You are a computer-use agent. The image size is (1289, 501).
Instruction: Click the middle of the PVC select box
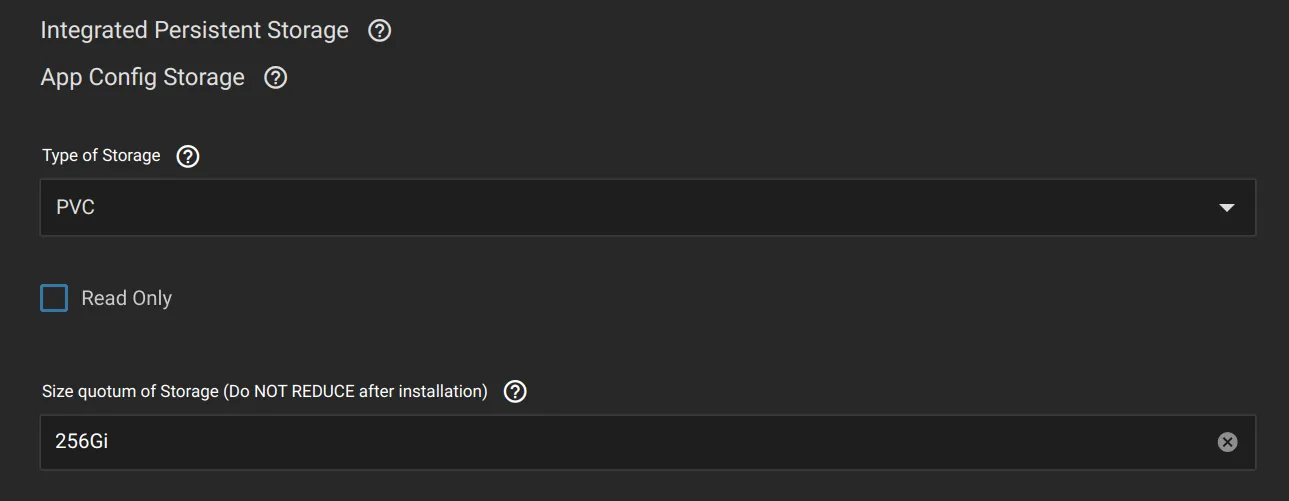point(647,208)
